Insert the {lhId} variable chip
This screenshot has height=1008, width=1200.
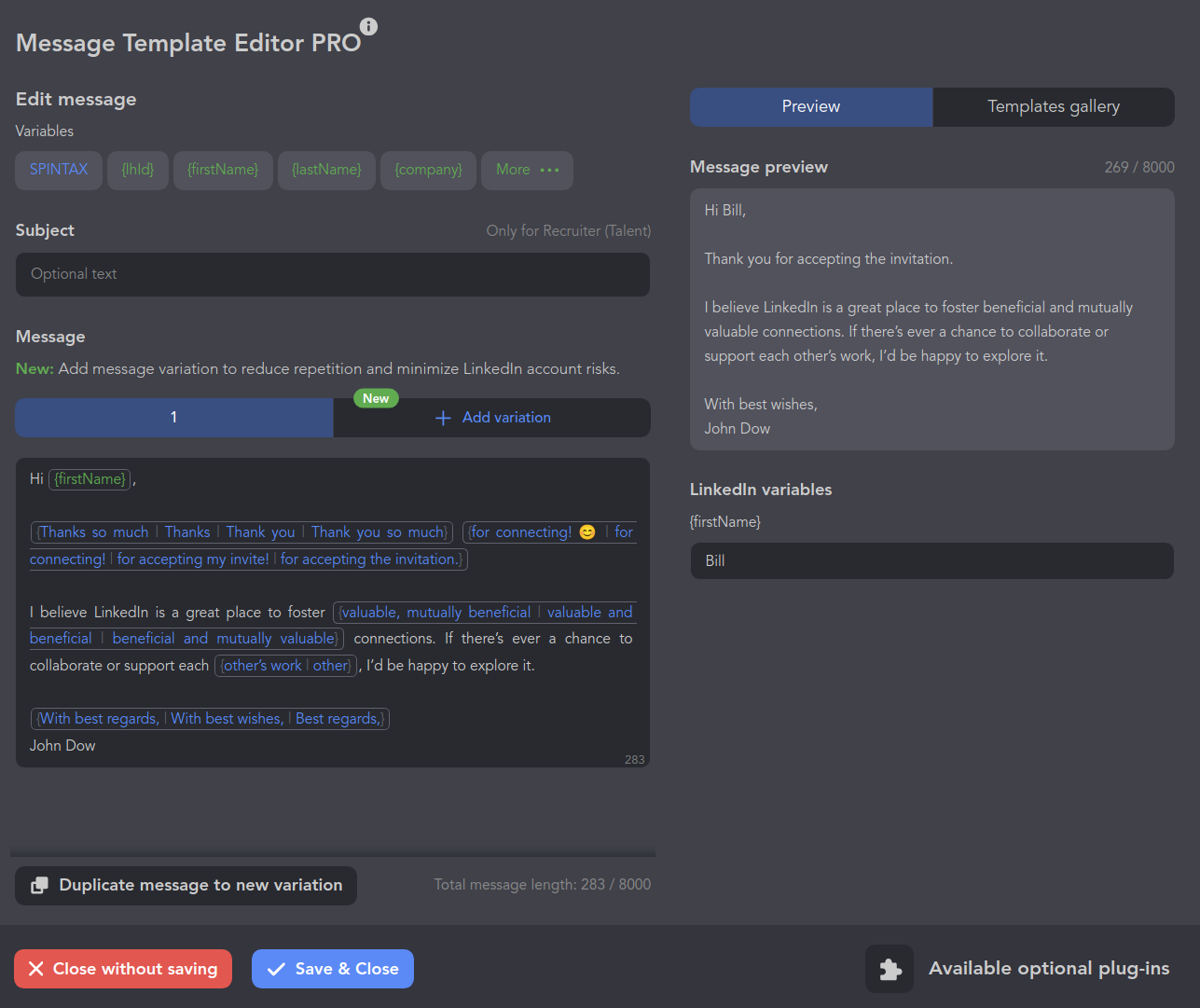pyautogui.click(x=138, y=170)
